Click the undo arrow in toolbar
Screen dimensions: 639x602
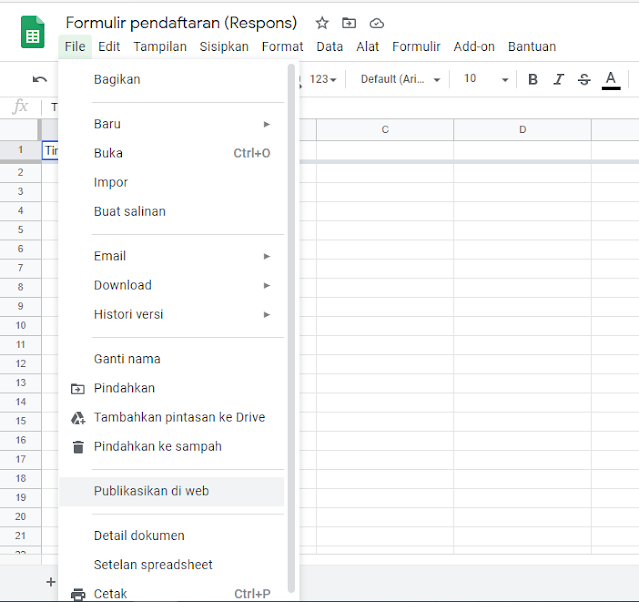(40, 79)
